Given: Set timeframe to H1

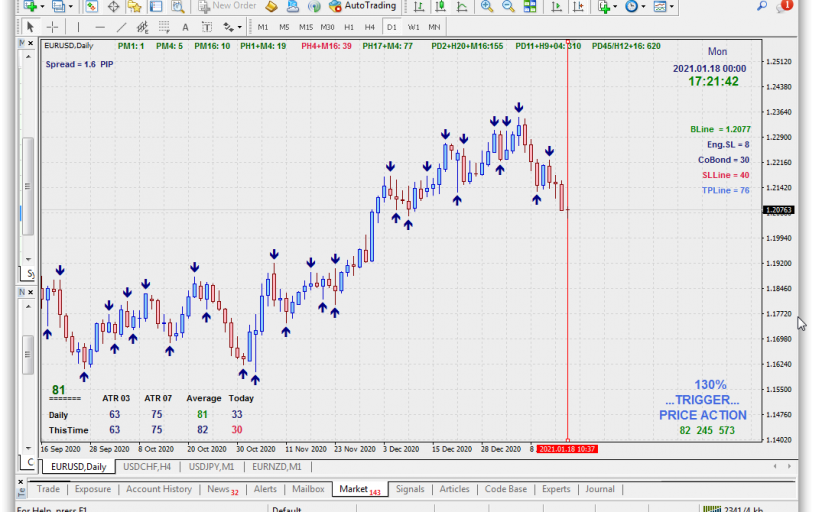Looking at the screenshot, I should click(349, 27).
